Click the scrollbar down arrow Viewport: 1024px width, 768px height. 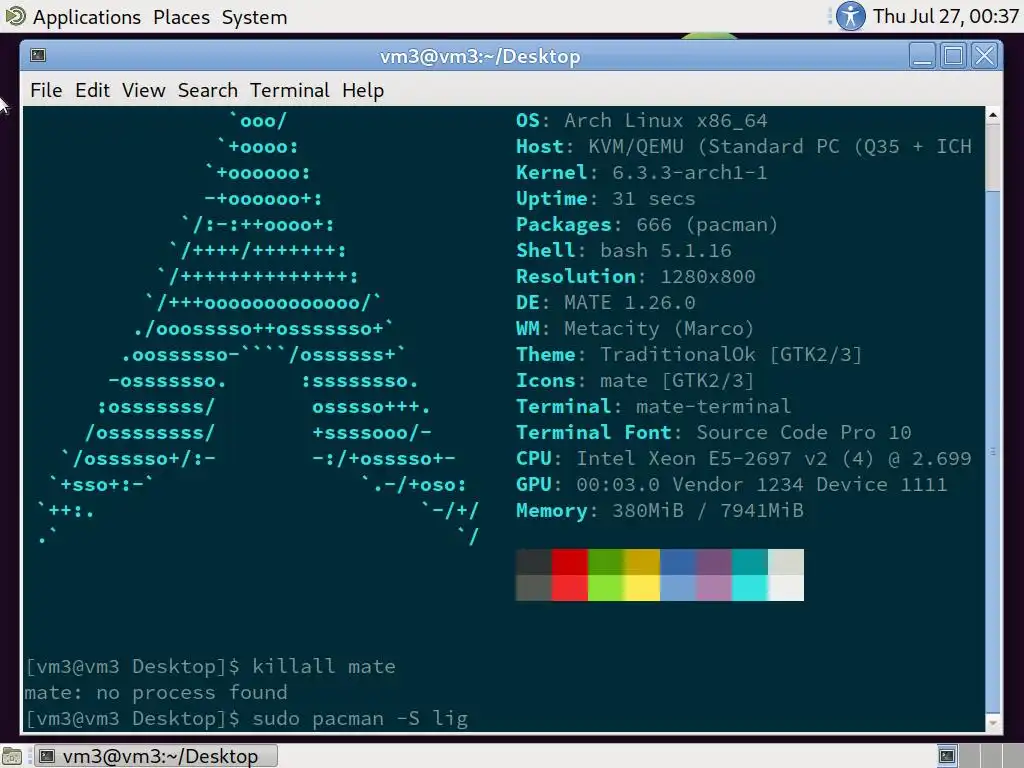[993, 722]
